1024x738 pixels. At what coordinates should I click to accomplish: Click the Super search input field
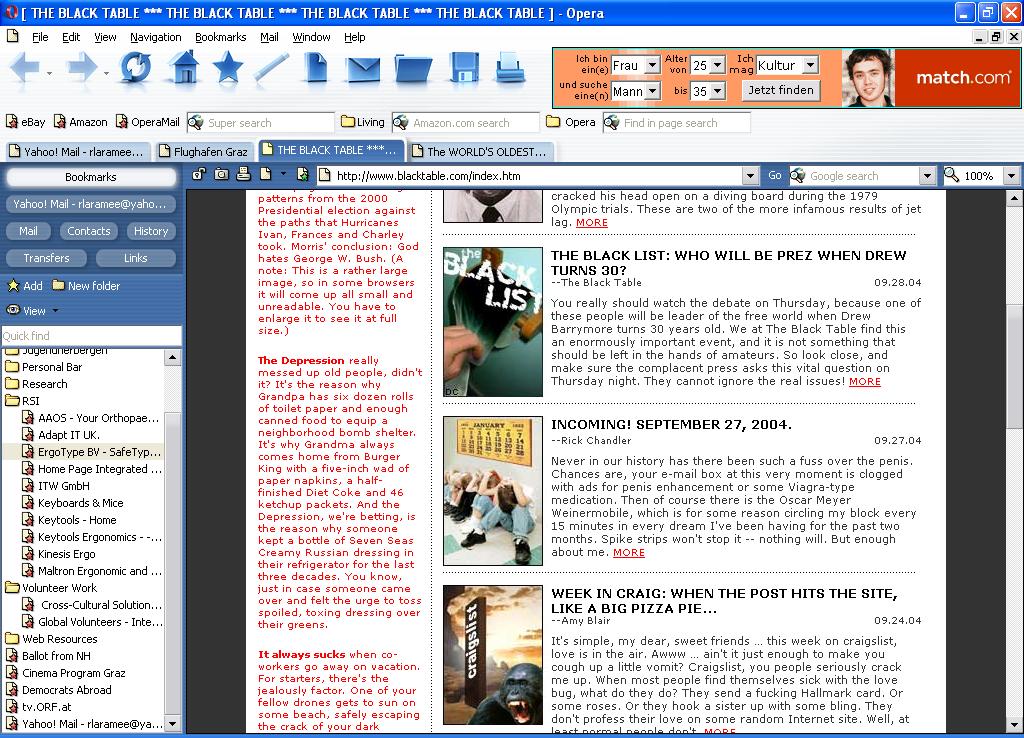coord(261,123)
